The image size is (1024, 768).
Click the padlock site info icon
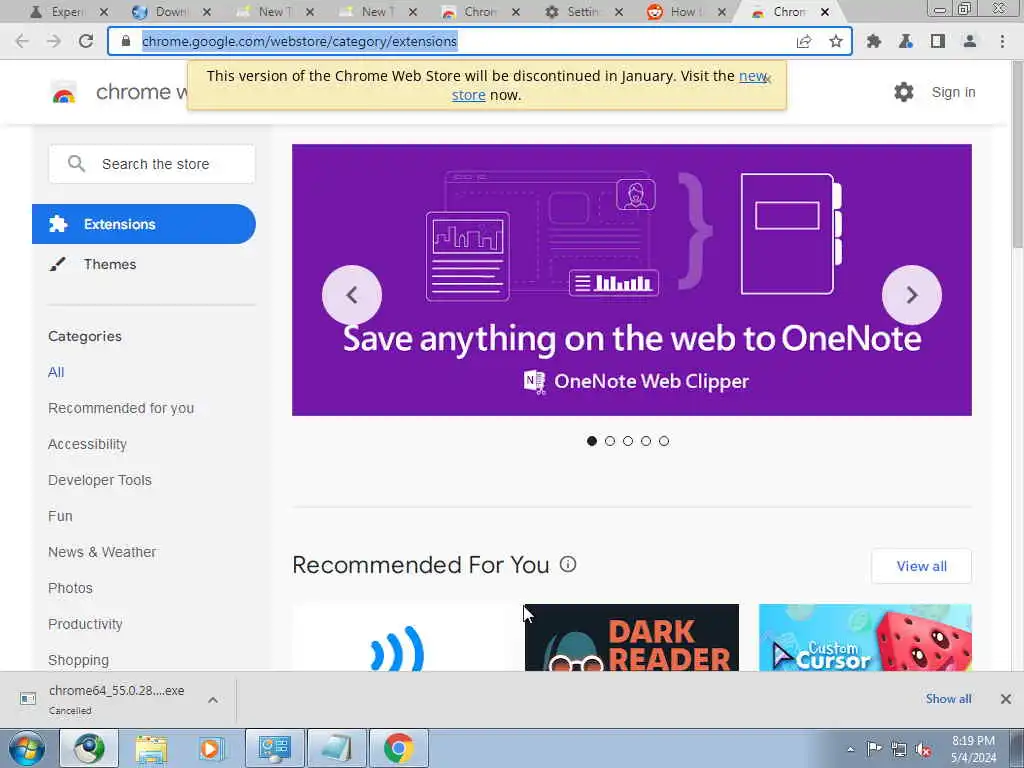click(x=126, y=41)
